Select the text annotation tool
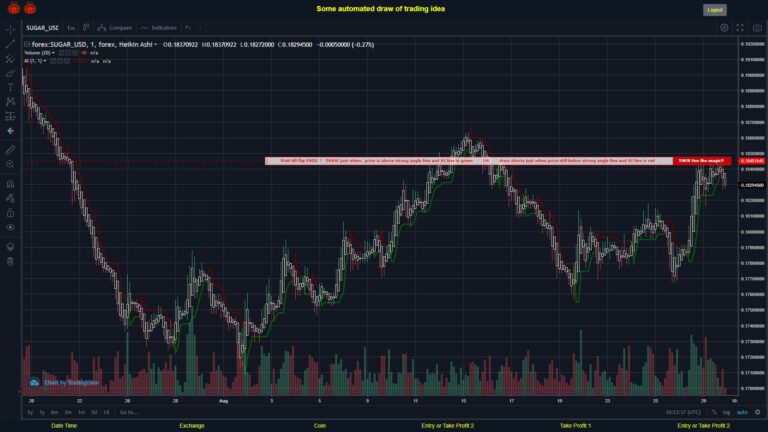 pyautogui.click(x=10, y=87)
